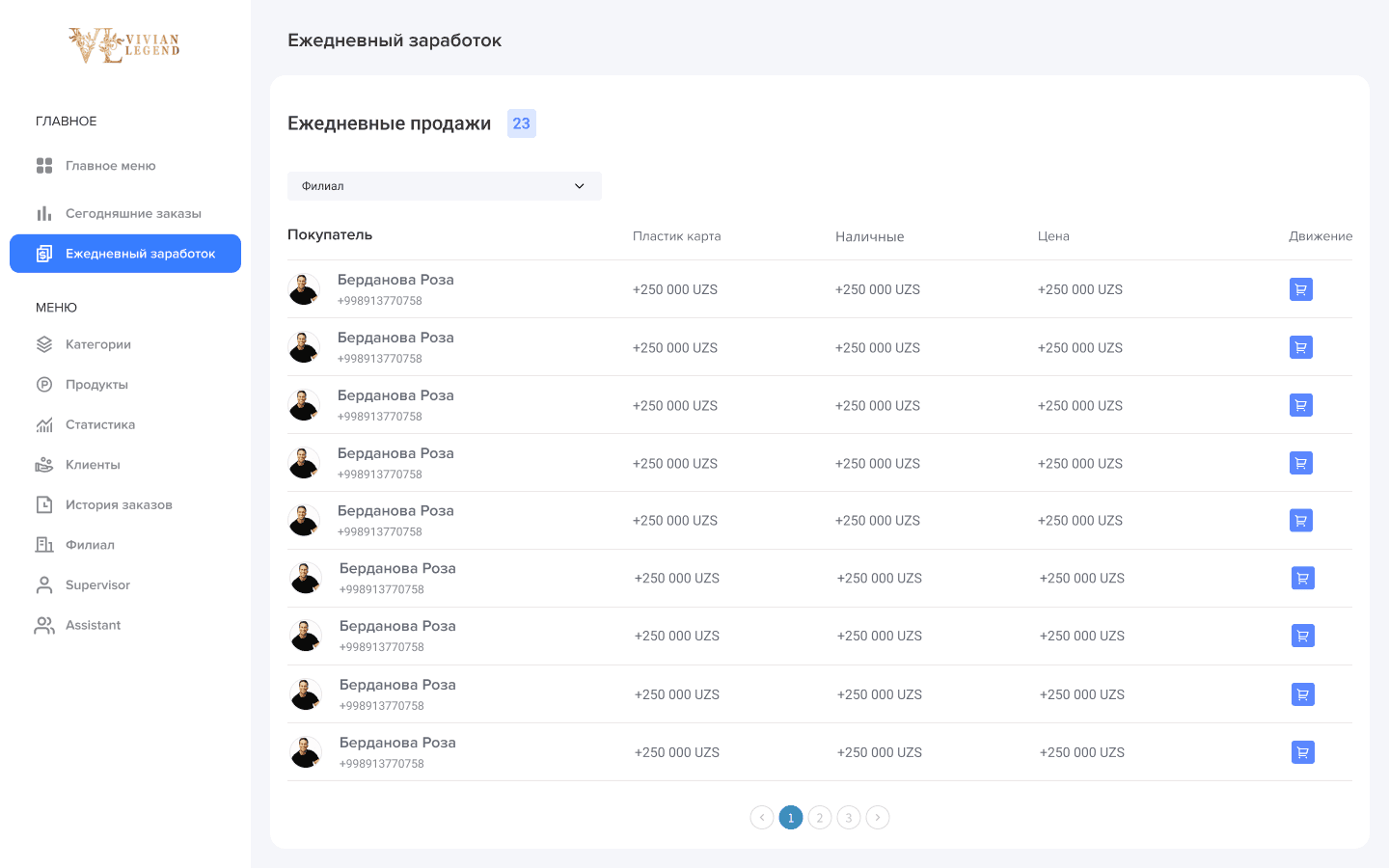This screenshot has width=1389, height=868.
Task: Click the cart icon in the last row
Action: (x=1302, y=752)
